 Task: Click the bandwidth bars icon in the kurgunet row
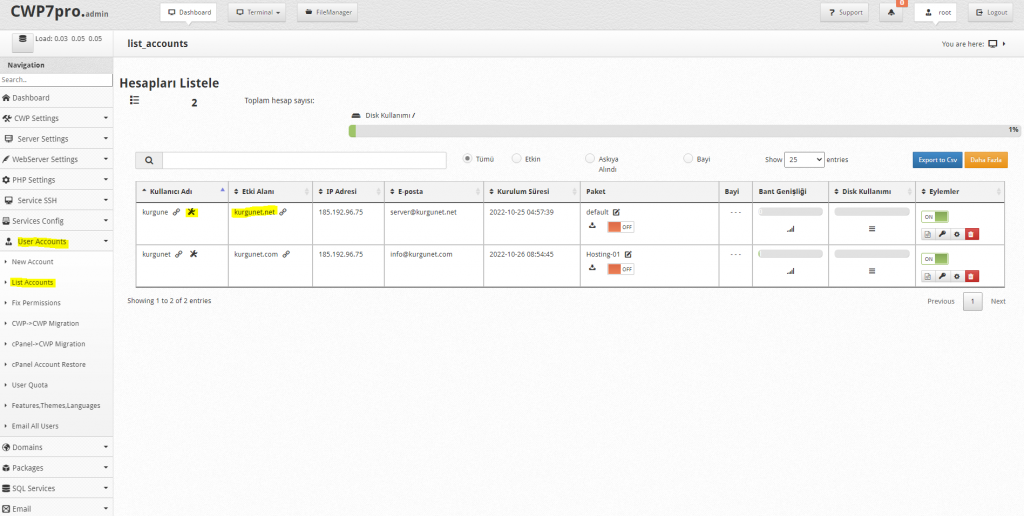coord(791,271)
